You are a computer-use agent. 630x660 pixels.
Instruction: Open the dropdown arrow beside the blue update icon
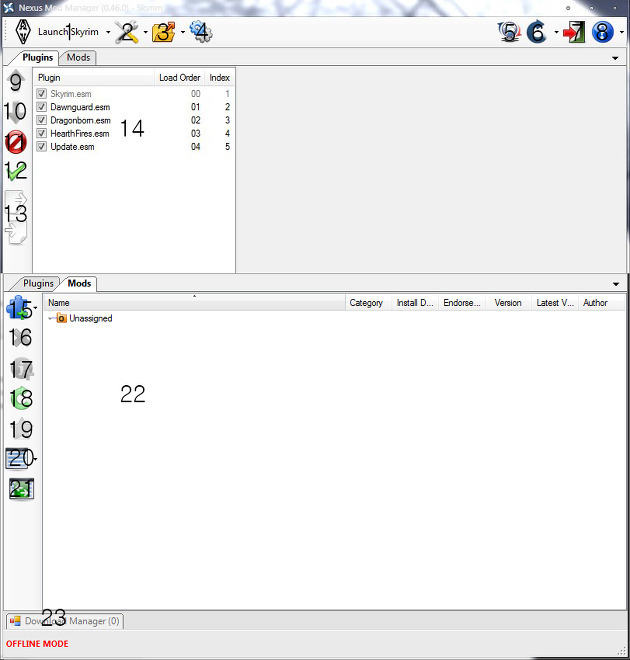click(556, 32)
